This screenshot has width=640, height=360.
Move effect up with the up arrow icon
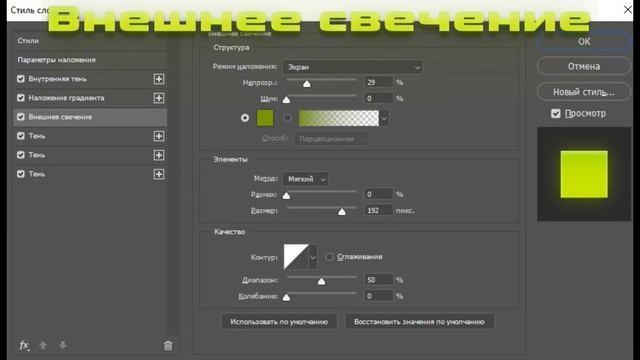pyautogui.click(x=43, y=345)
